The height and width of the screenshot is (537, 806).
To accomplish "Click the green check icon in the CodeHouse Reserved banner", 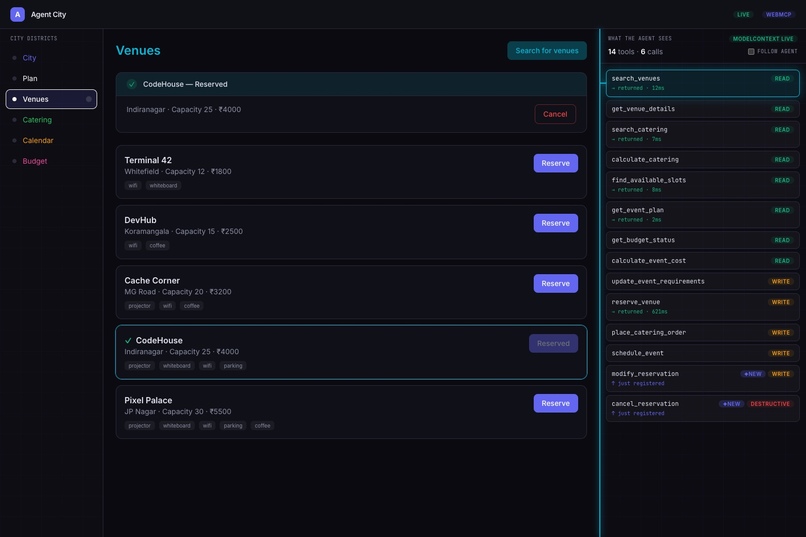I will click(132, 84).
